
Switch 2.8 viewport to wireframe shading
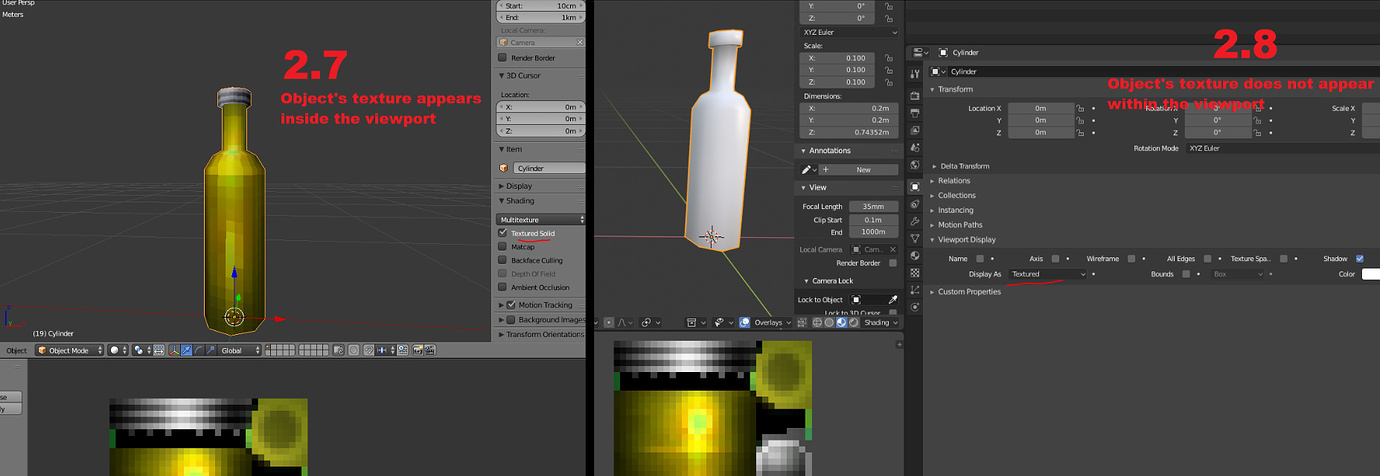tap(818, 323)
